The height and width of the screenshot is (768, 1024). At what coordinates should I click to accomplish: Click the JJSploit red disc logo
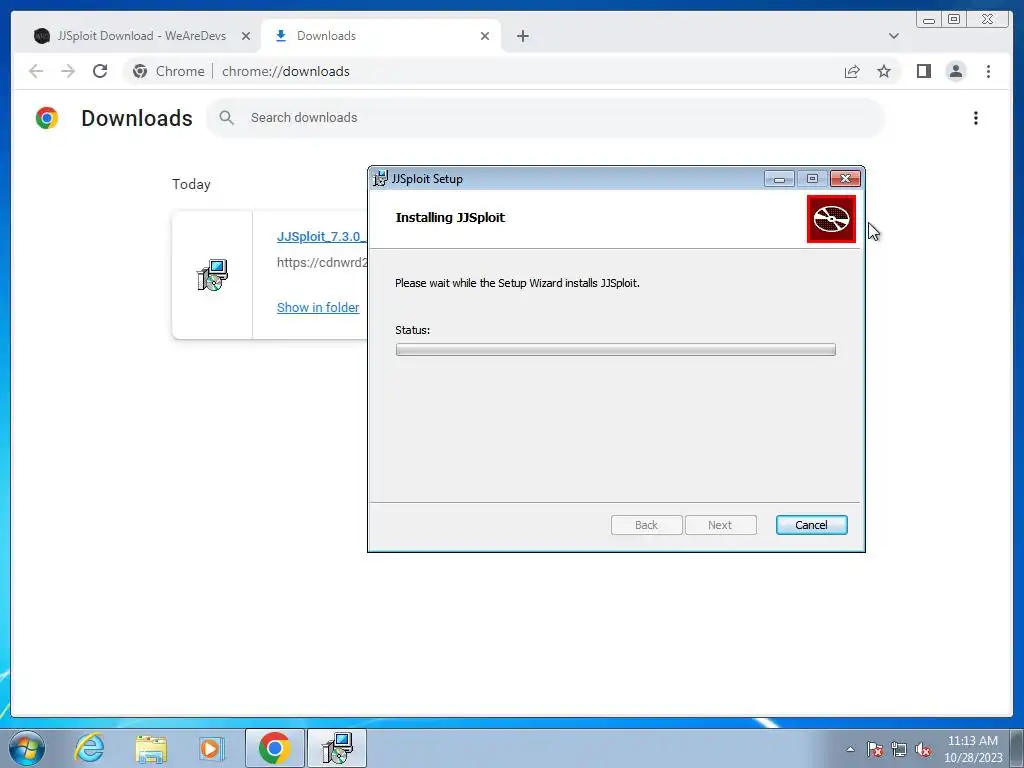[831, 219]
